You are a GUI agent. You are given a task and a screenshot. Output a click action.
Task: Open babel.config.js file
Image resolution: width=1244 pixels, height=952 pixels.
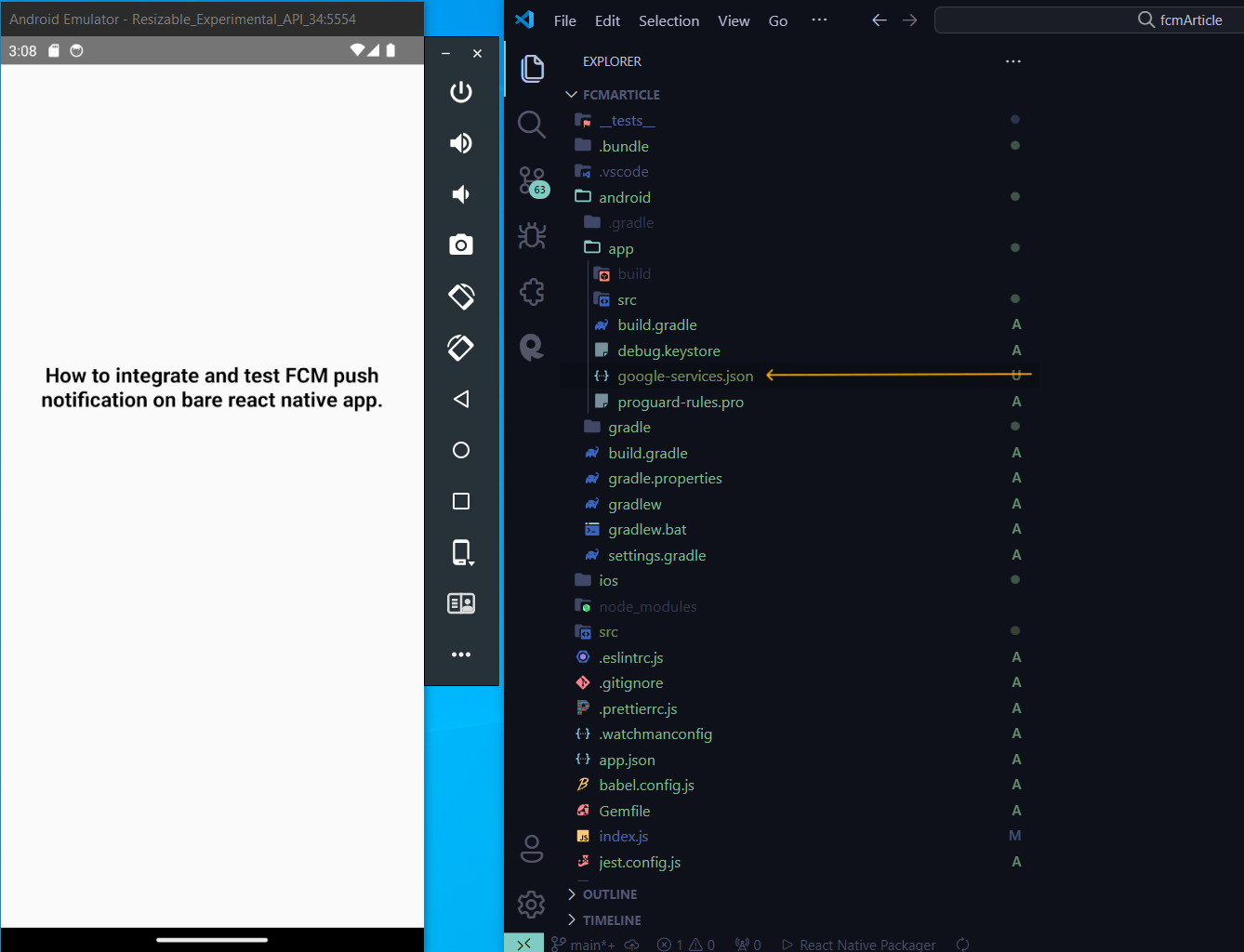800,786
